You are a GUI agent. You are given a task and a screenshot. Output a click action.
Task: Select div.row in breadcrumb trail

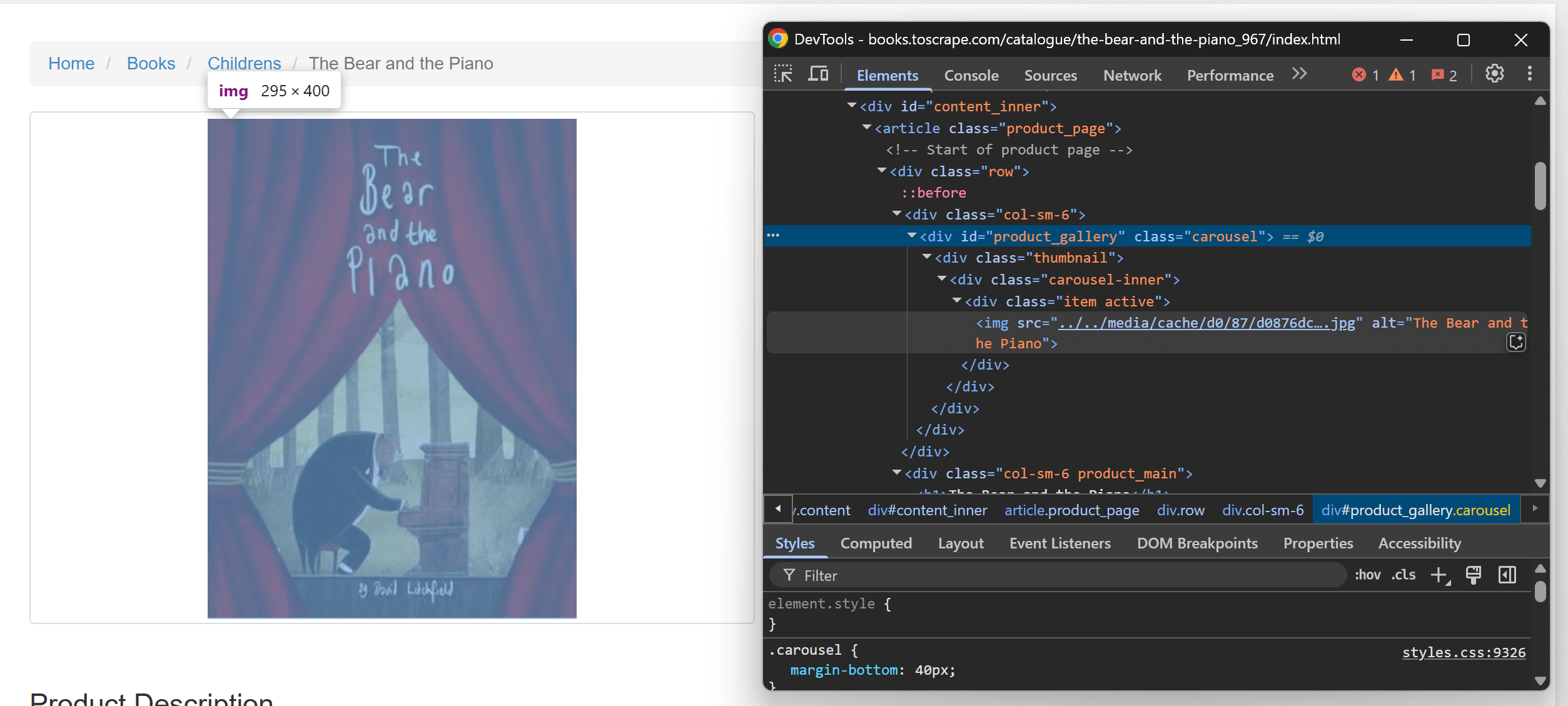click(1180, 510)
